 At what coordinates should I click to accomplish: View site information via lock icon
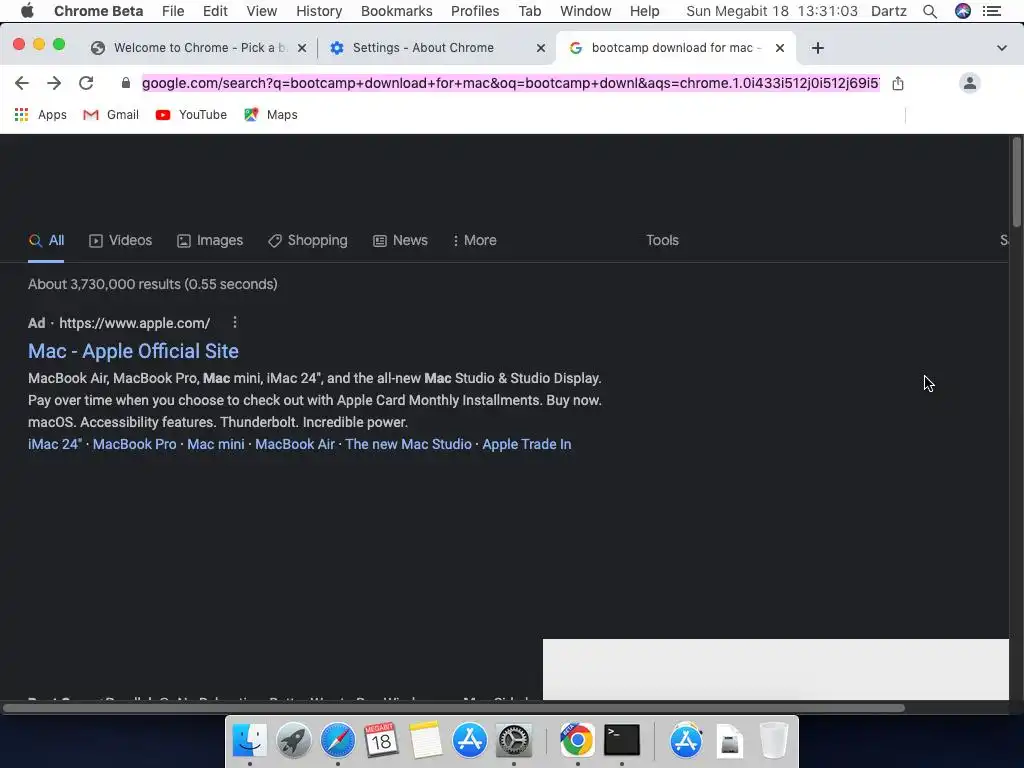click(126, 83)
